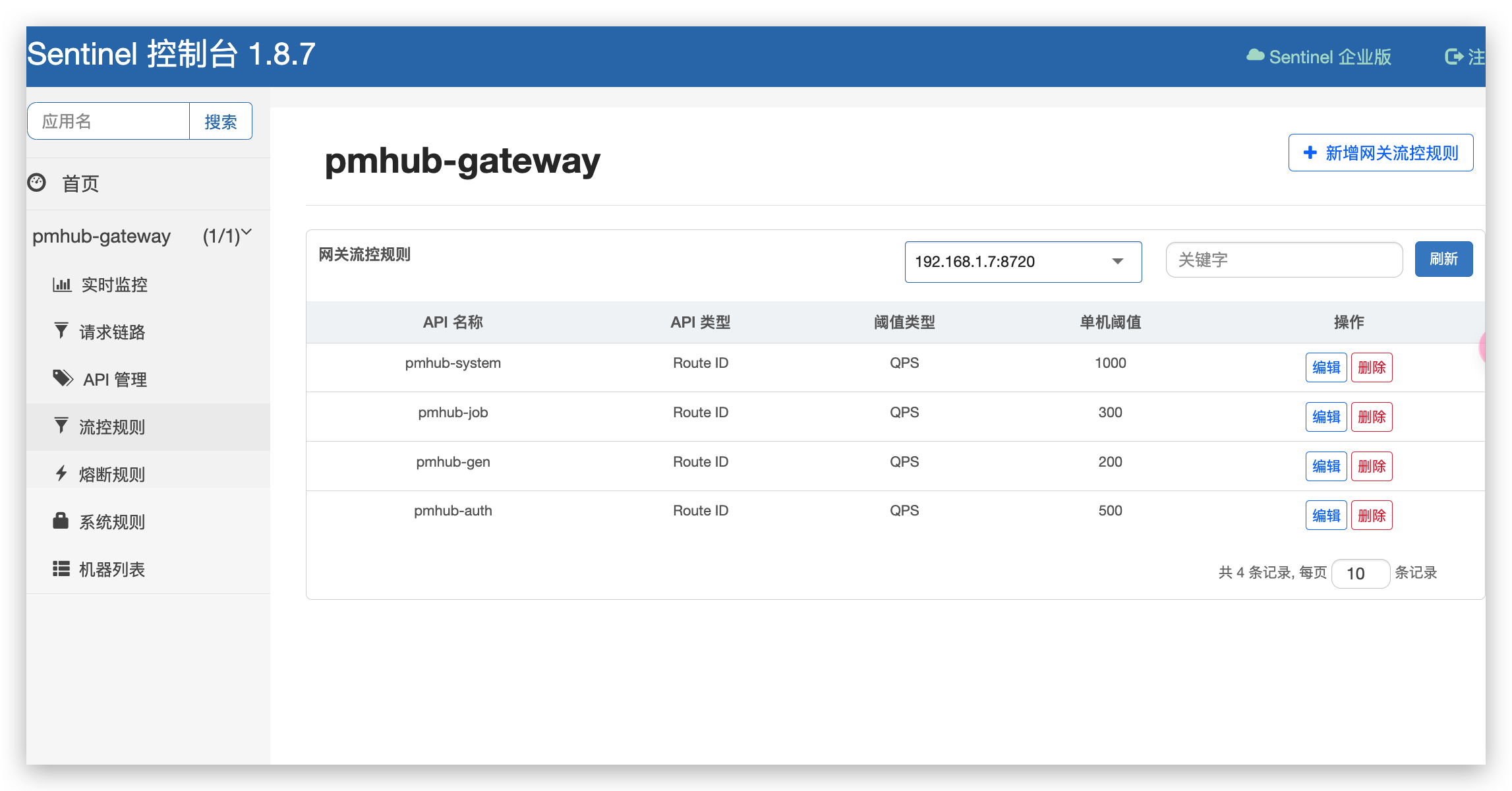Click the logout icon in the header
1512x791 pixels.
[1454, 57]
